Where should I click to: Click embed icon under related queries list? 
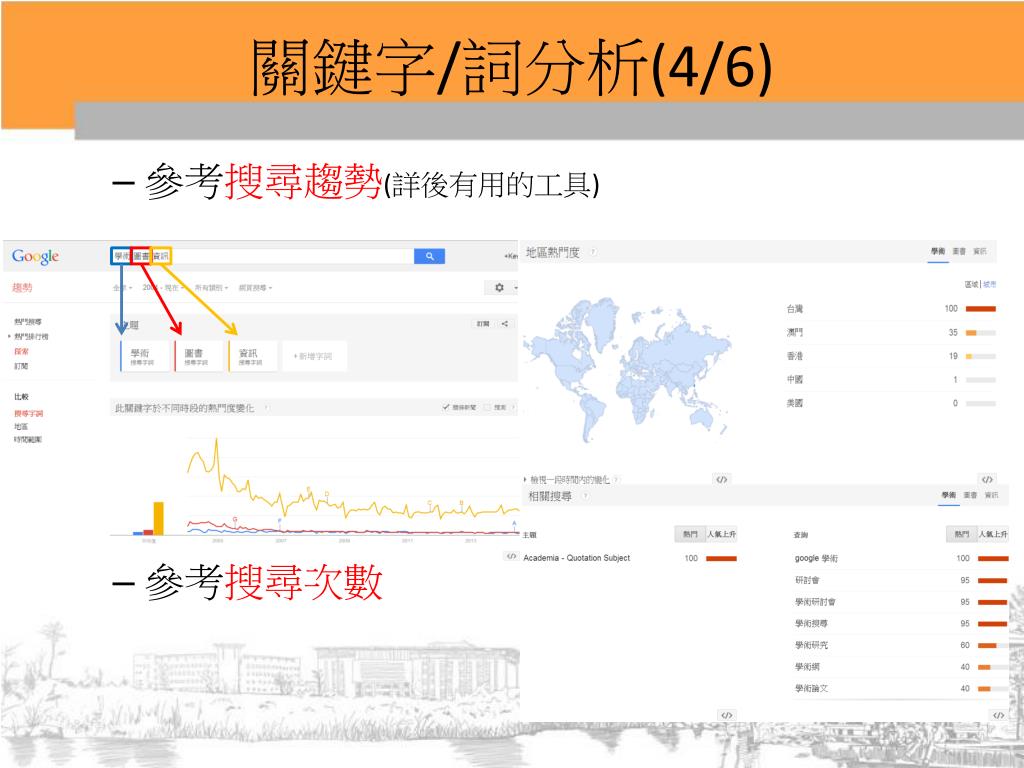click(x=999, y=715)
